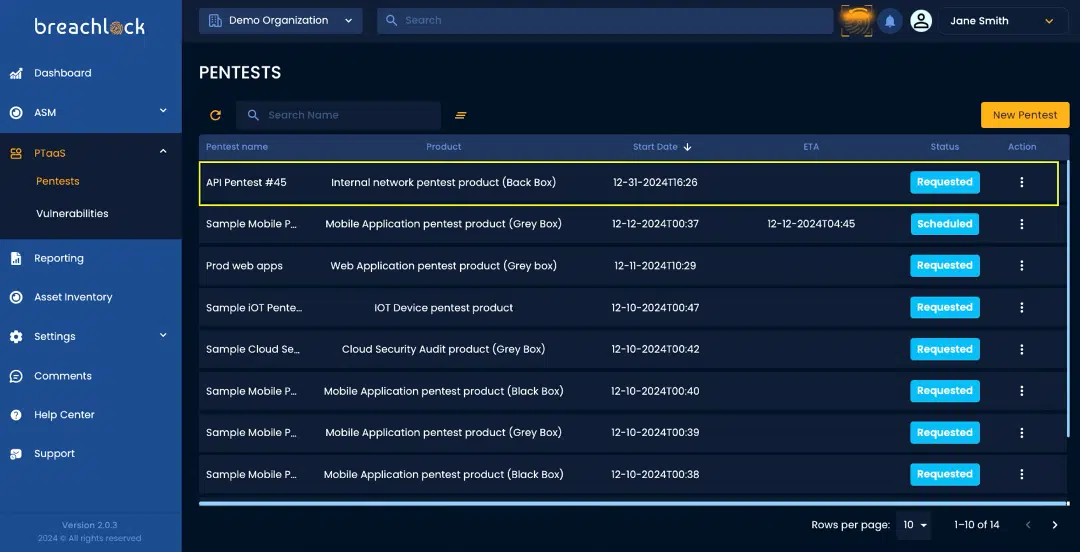
Task: Open the filter lines icon
Action: [461, 115]
